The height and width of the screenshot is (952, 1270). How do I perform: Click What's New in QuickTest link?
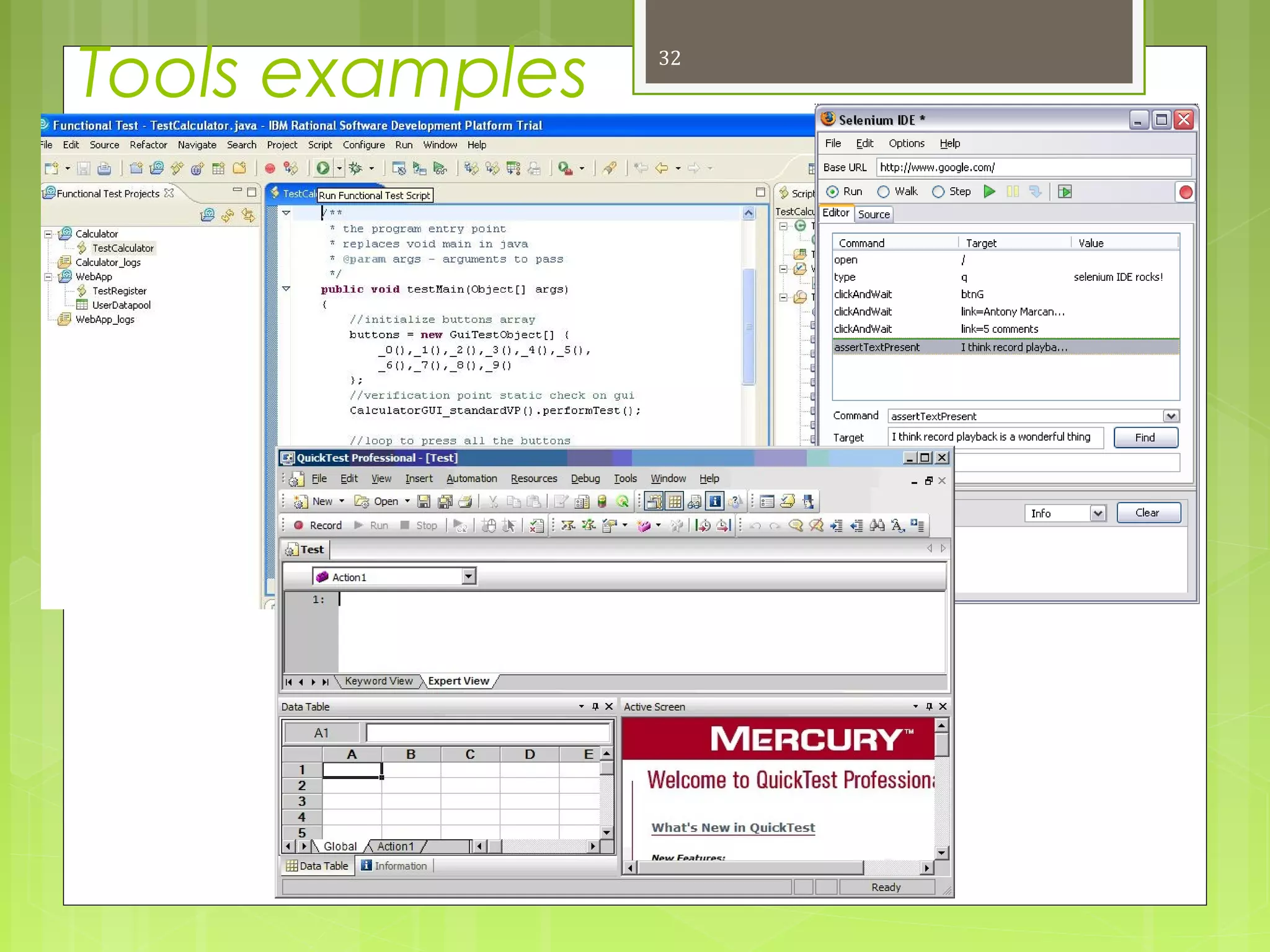coord(733,827)
